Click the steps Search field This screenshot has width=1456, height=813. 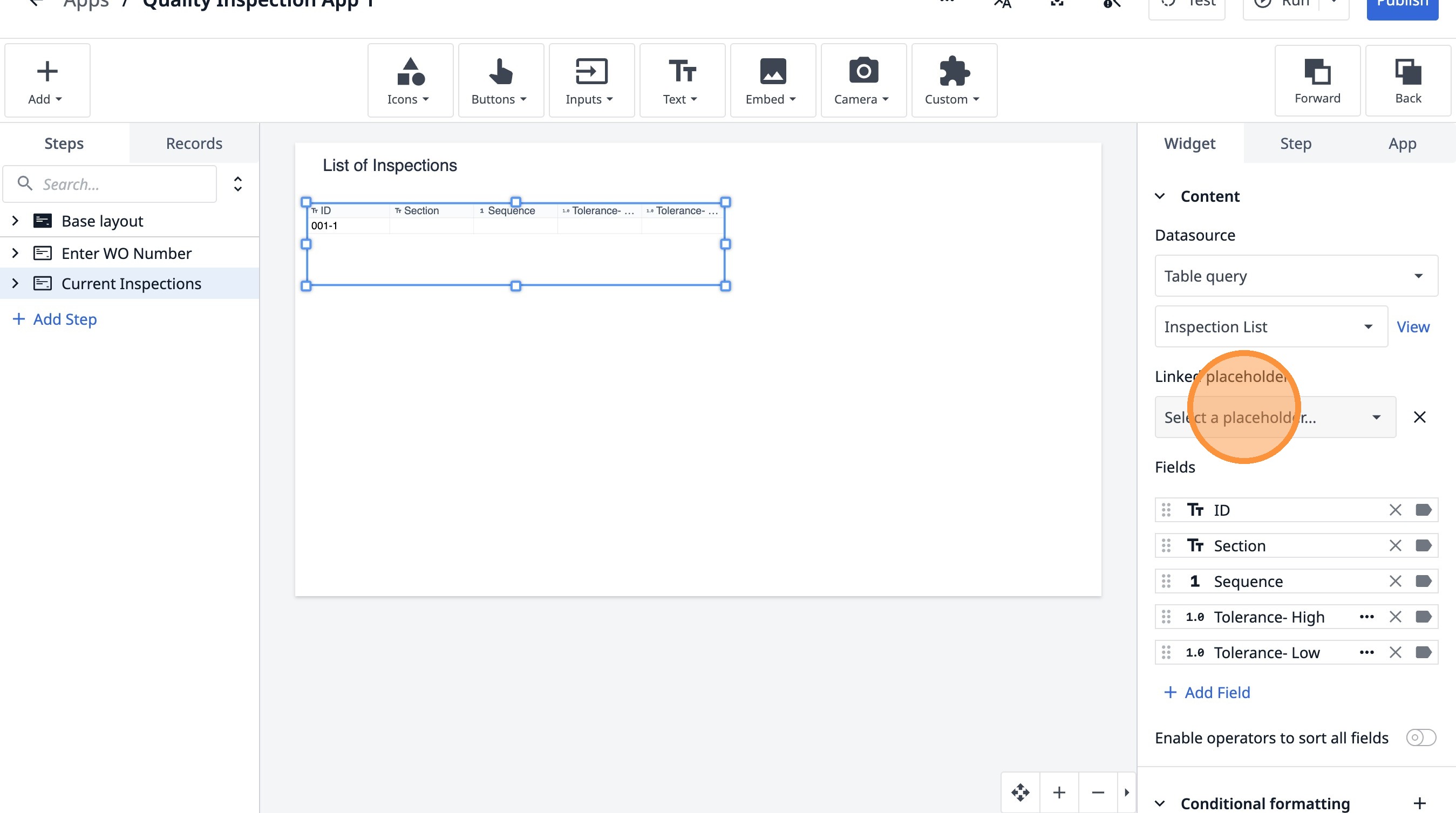point(119,184)
